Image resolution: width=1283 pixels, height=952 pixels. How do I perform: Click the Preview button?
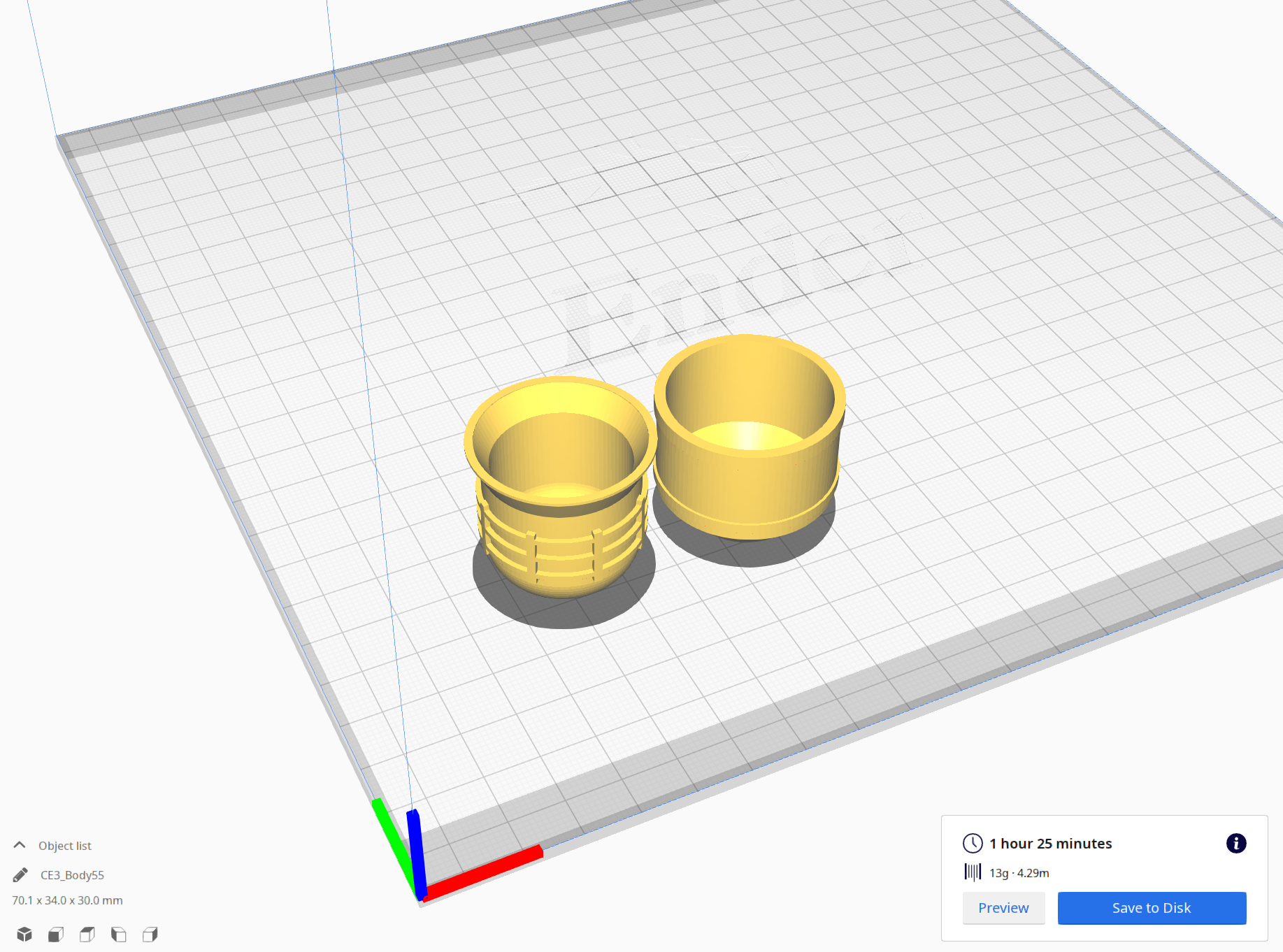[x=1003, y=908]
